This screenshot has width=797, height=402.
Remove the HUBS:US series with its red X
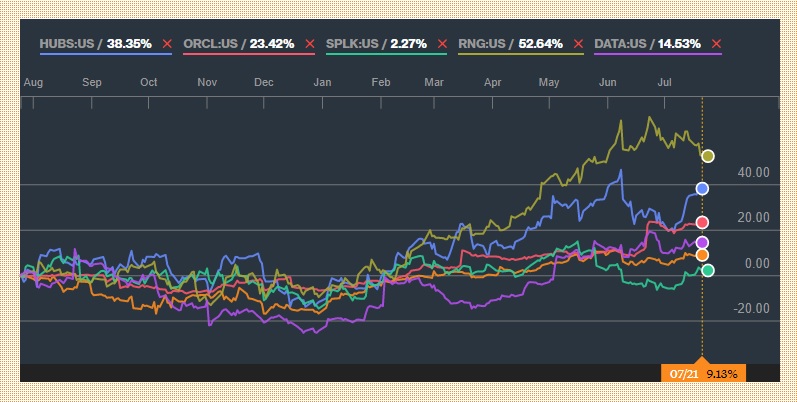166,44
